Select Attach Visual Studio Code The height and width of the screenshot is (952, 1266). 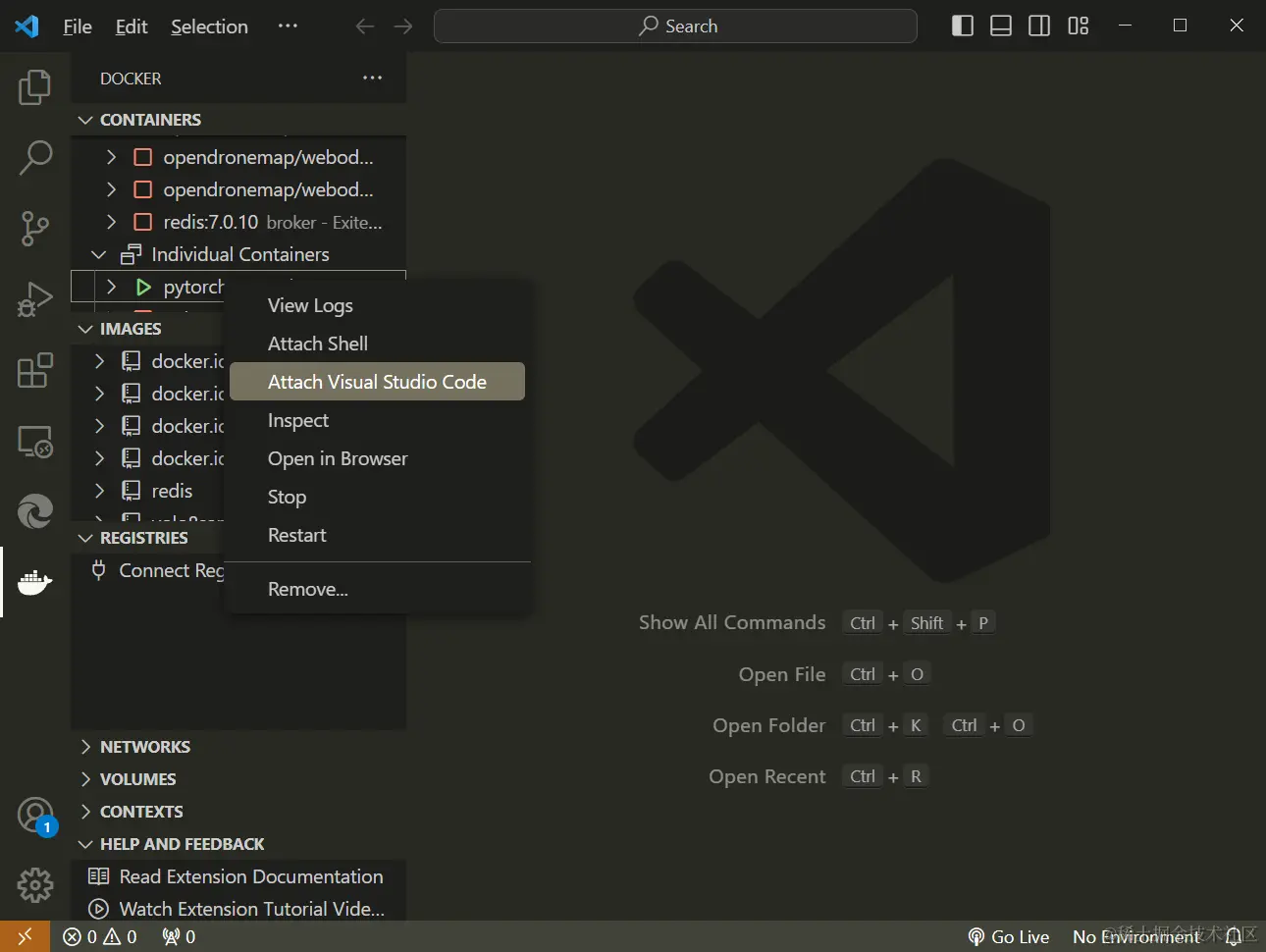377,382
